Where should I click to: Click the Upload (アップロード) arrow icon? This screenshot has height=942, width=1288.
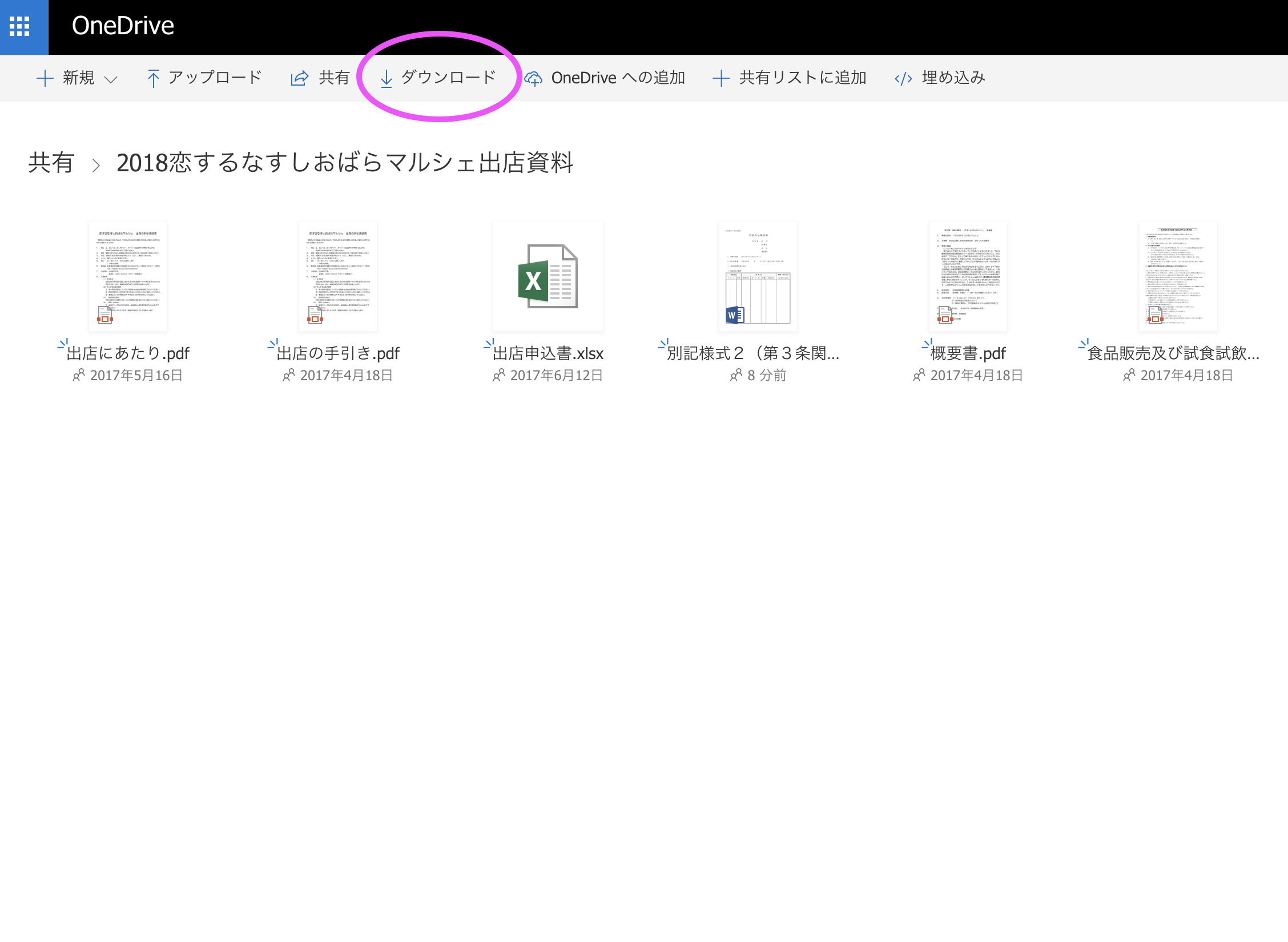click(153, 78)
